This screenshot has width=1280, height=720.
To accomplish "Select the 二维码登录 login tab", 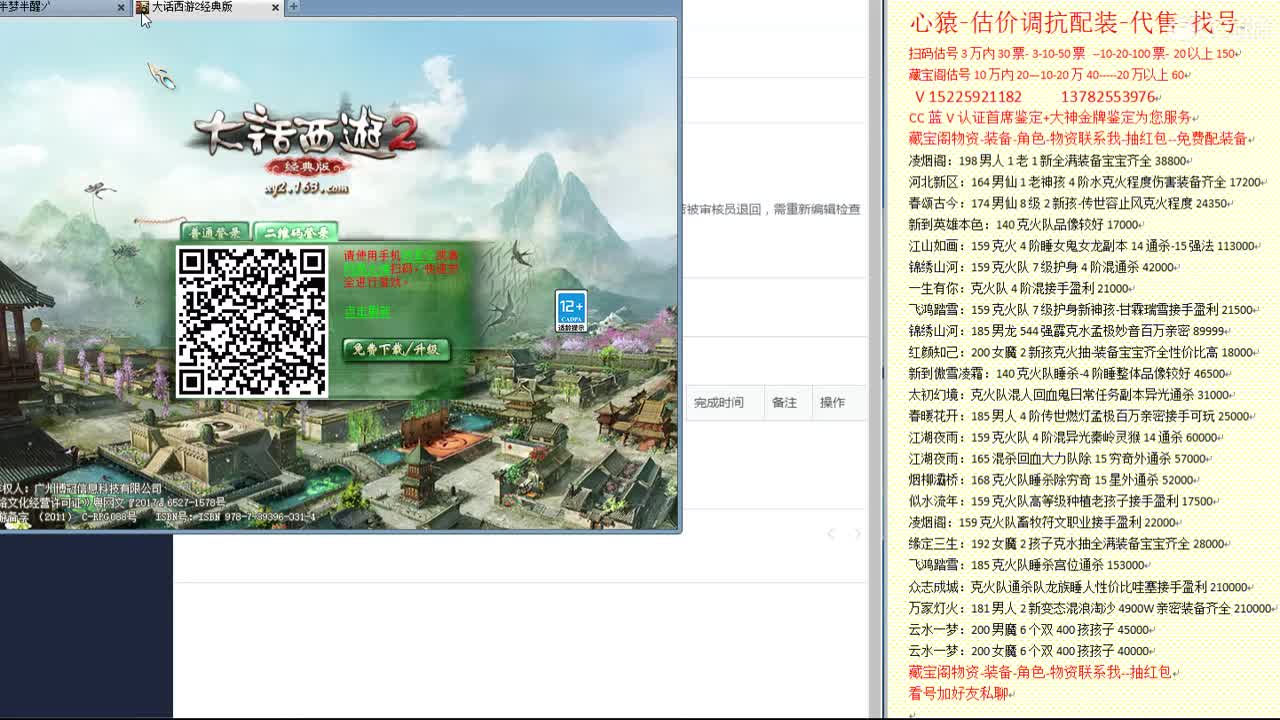I will (x=295, y=233).
